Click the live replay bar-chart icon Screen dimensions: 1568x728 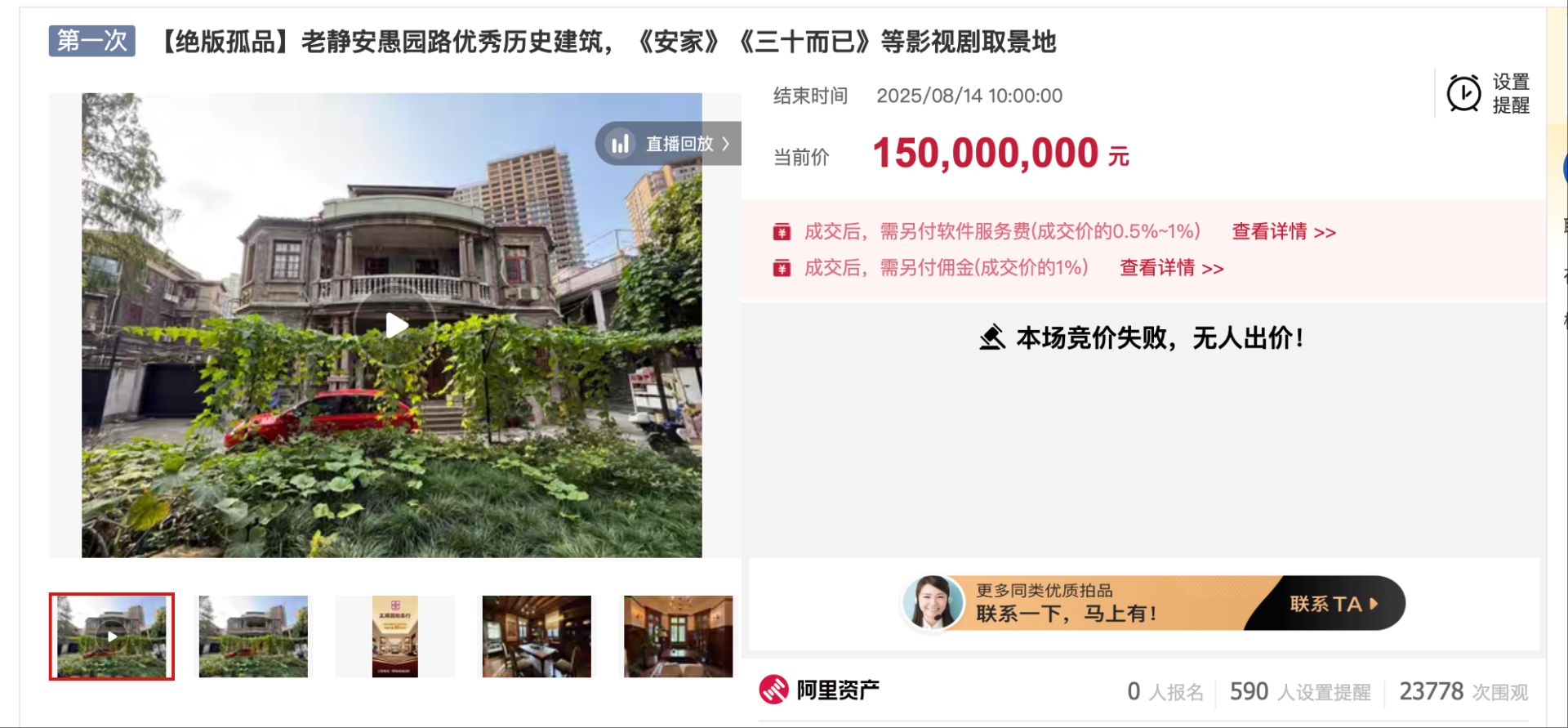pyautogui.click(x=621, y=144)
